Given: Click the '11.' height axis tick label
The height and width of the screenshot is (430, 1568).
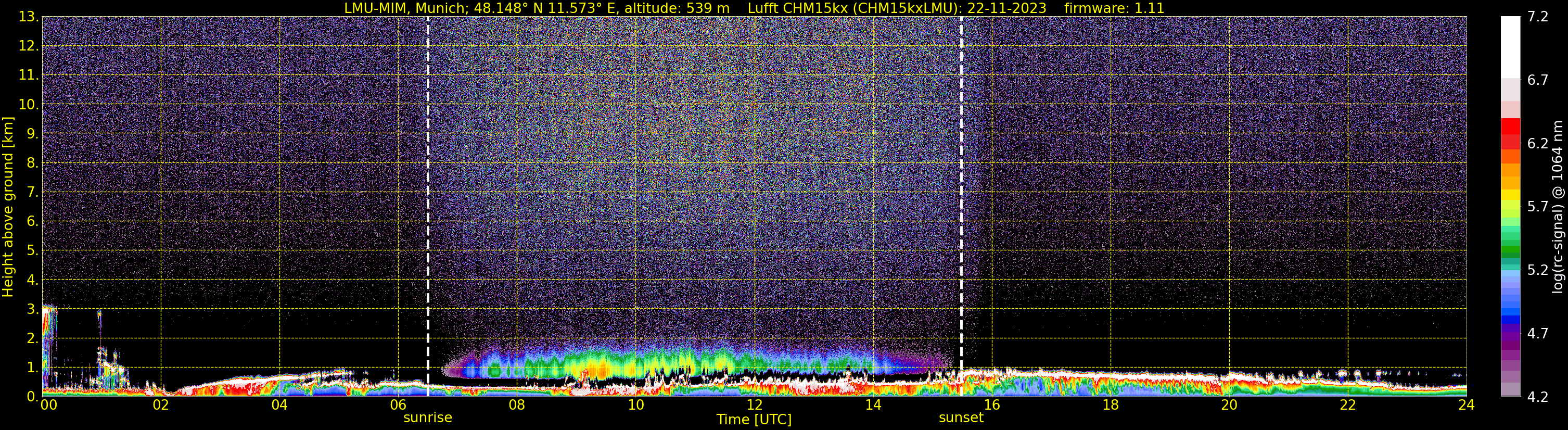Looking at the screenshot, I should pyautogui.click(x=29, y=75).
